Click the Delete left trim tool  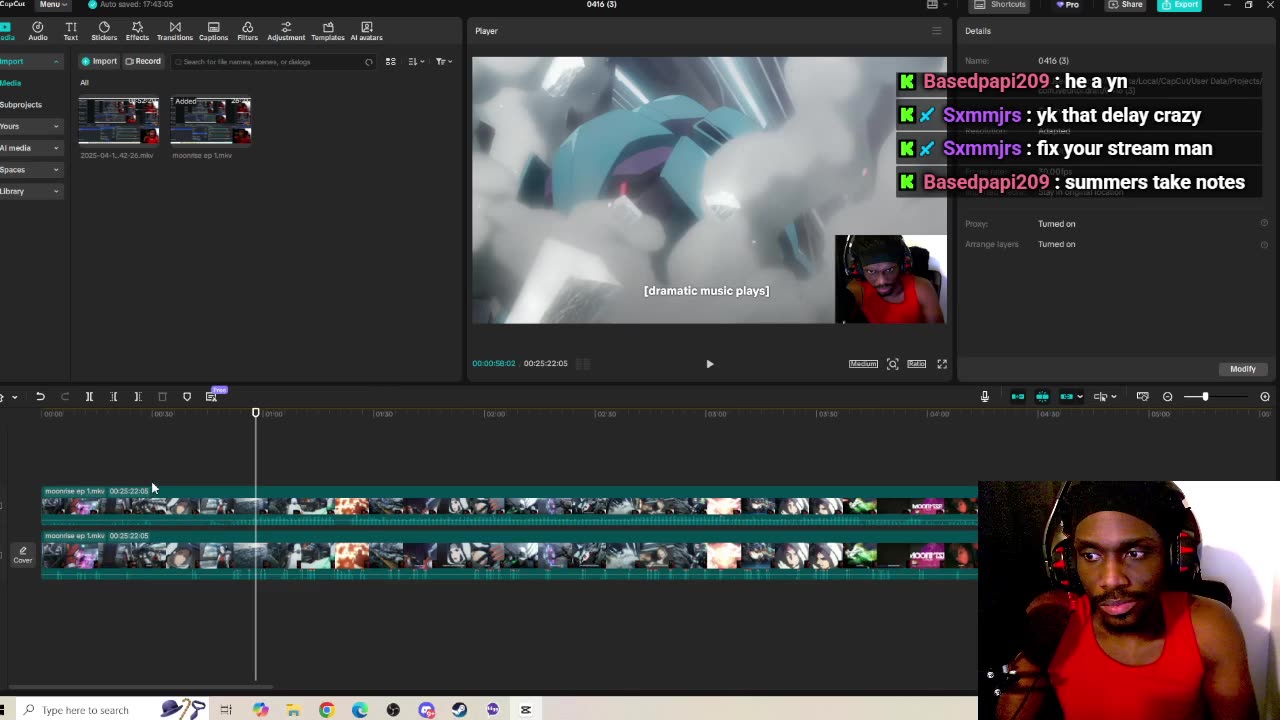(113, 397)
